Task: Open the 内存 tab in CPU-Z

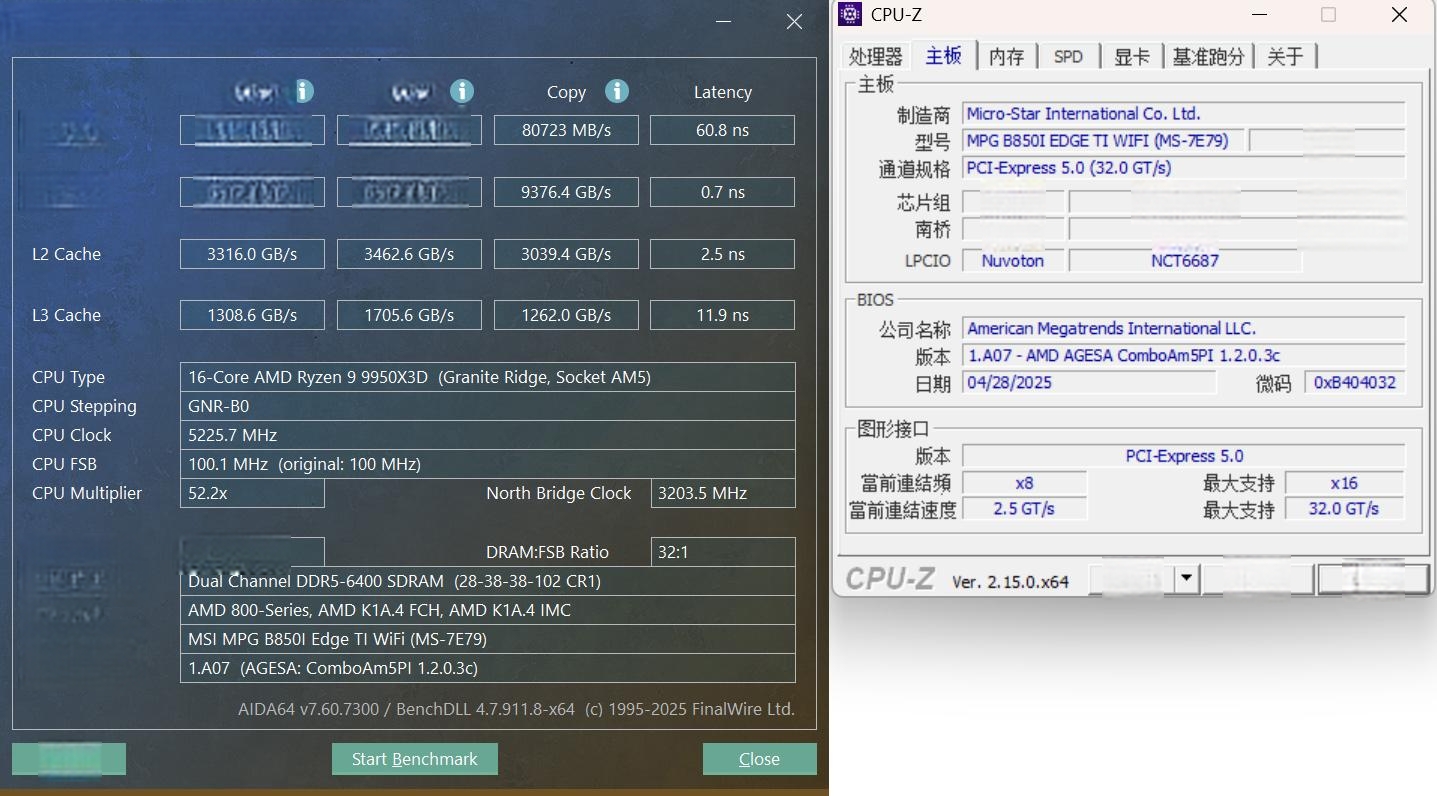Action: [x=1006, y=56]
